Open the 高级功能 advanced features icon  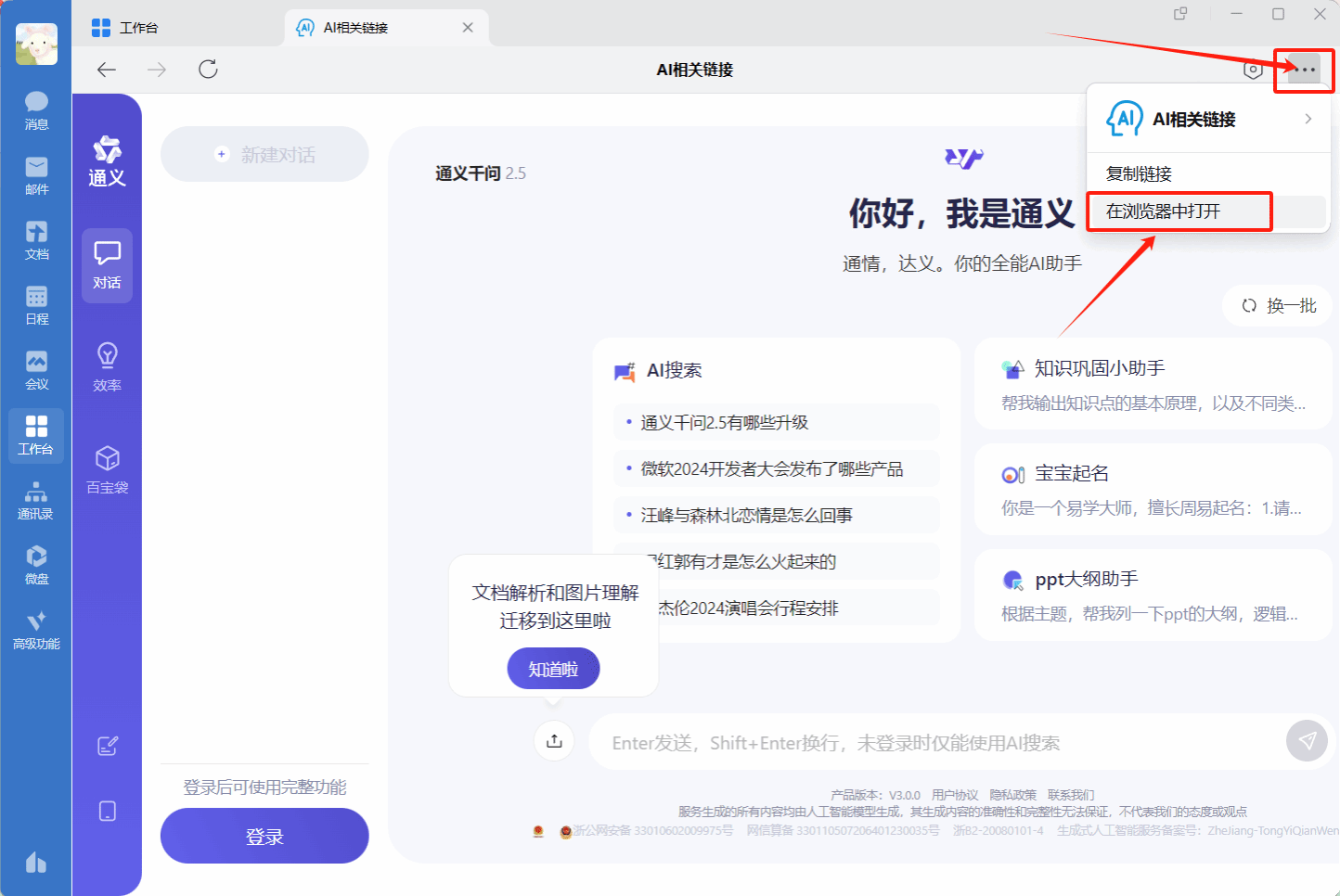click(x=36, y=630)
